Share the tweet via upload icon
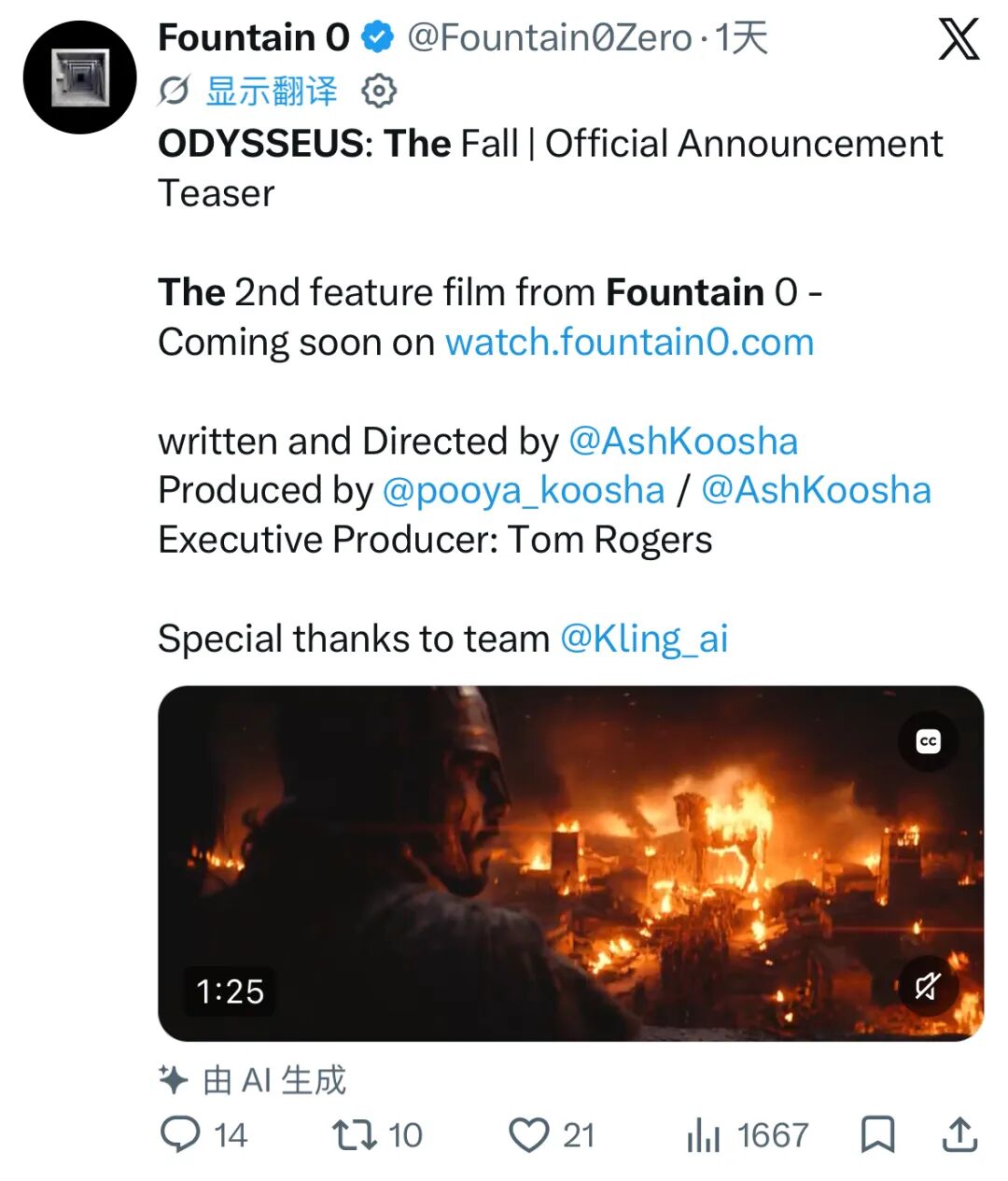This screenshot has width=1008, height=1181. pos(959,1133)
